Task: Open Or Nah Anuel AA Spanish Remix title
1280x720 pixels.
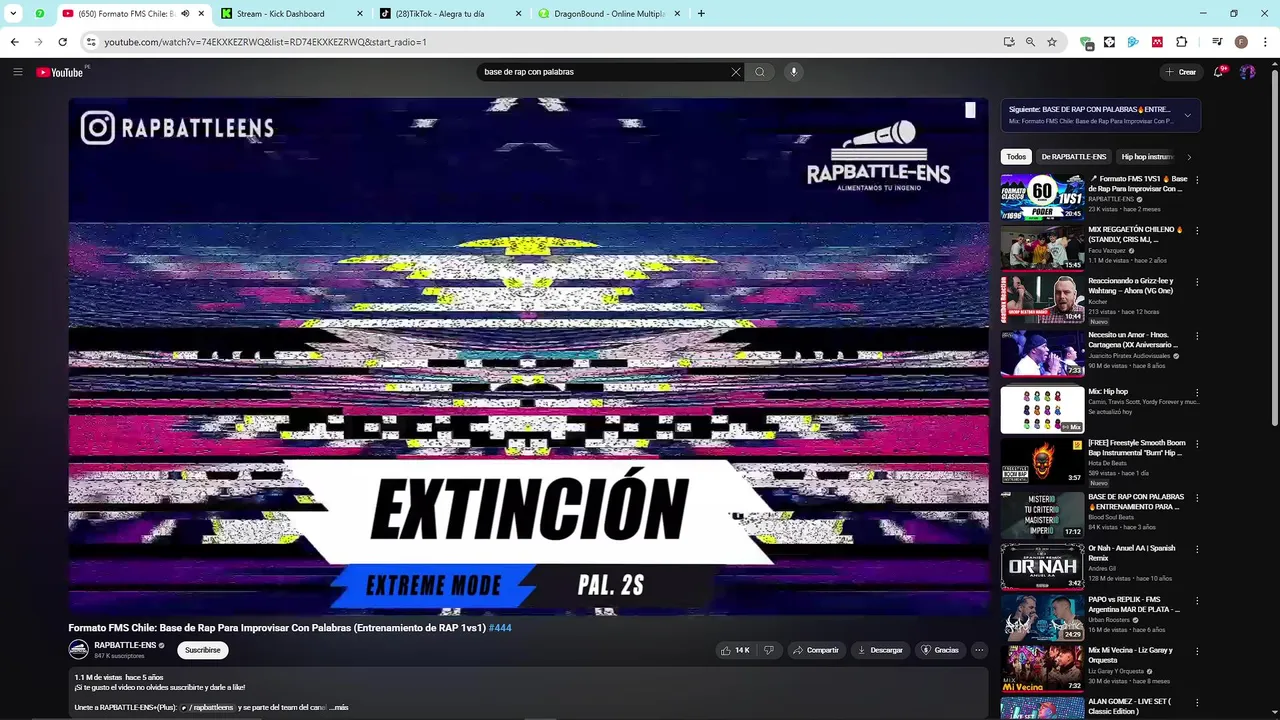Action: pyautogui.click(x=1130, y=553)
